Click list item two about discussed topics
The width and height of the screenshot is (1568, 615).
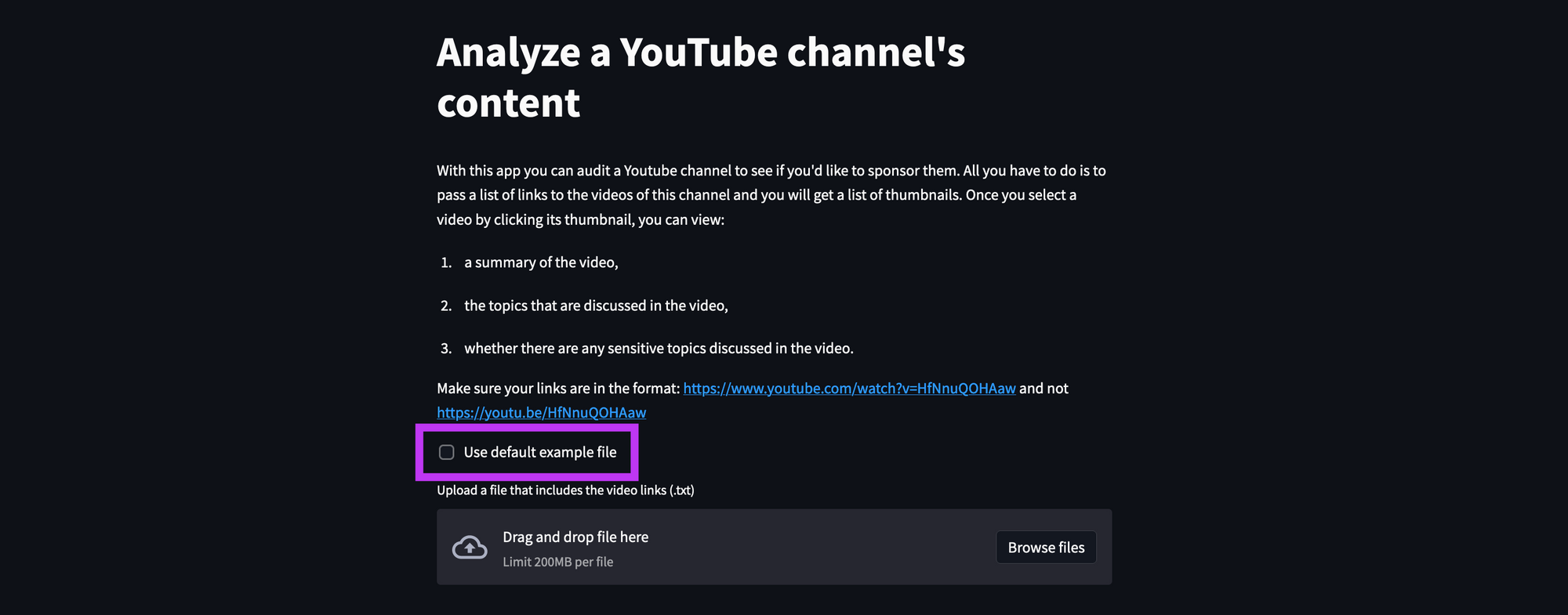click(596, 306)
